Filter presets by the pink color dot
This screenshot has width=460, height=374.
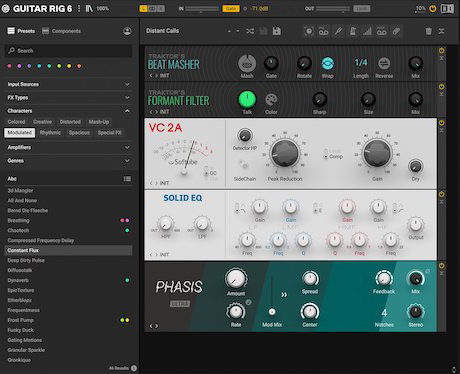click(9, 66)
